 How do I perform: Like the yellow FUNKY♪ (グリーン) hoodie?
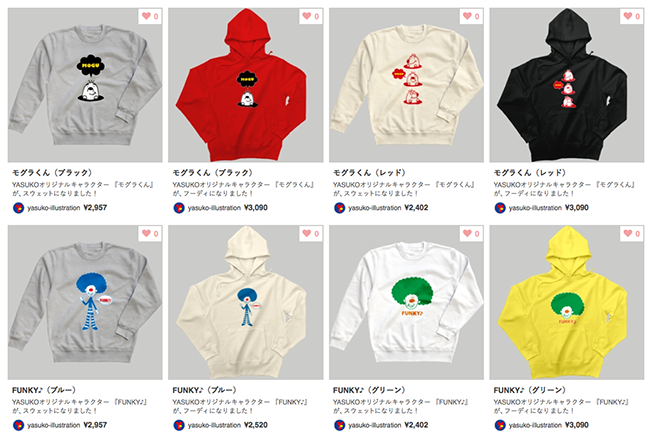[x=632, y=234]
